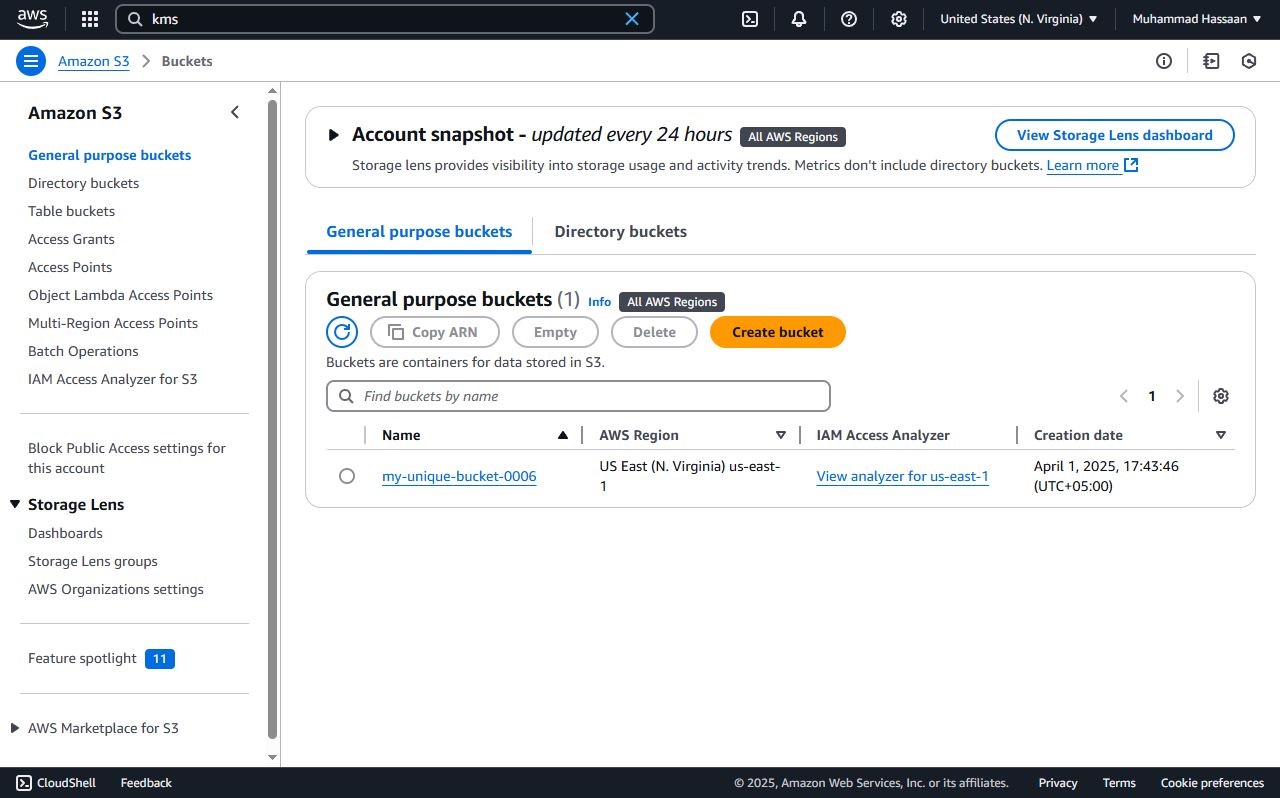
Task: Open the Privacy footer link
Action: point(1058,783)
